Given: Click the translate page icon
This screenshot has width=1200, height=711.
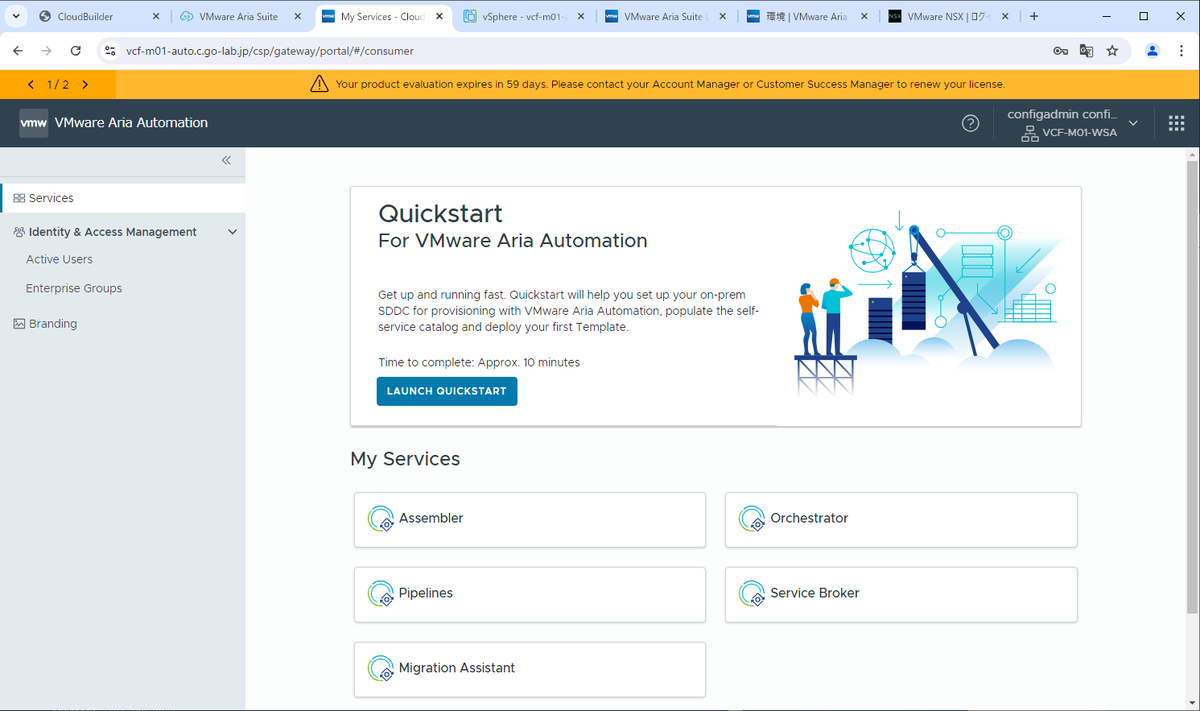Looking at the screenshot, I should pyautogui.click(x=1086, y=51).
